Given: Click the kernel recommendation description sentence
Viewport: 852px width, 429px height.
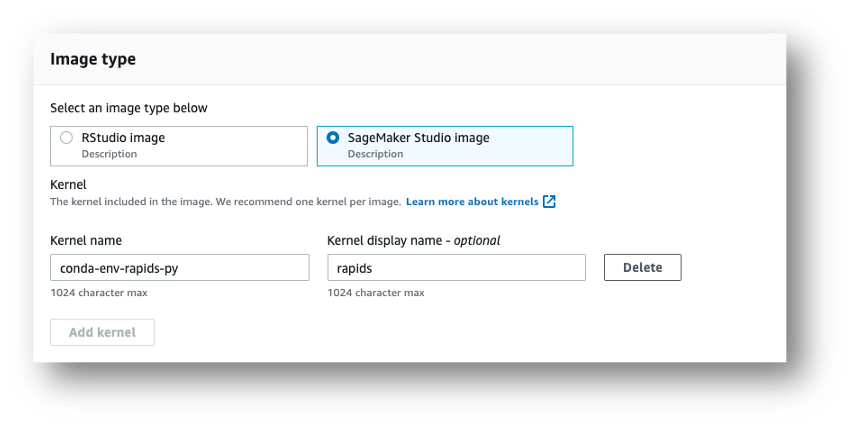Looking at the screenshot, I should [x=225, y=201].
